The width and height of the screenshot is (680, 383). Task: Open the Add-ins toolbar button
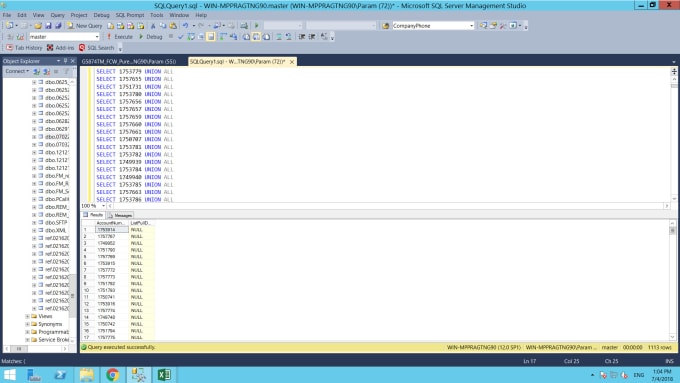click(60, 48)
